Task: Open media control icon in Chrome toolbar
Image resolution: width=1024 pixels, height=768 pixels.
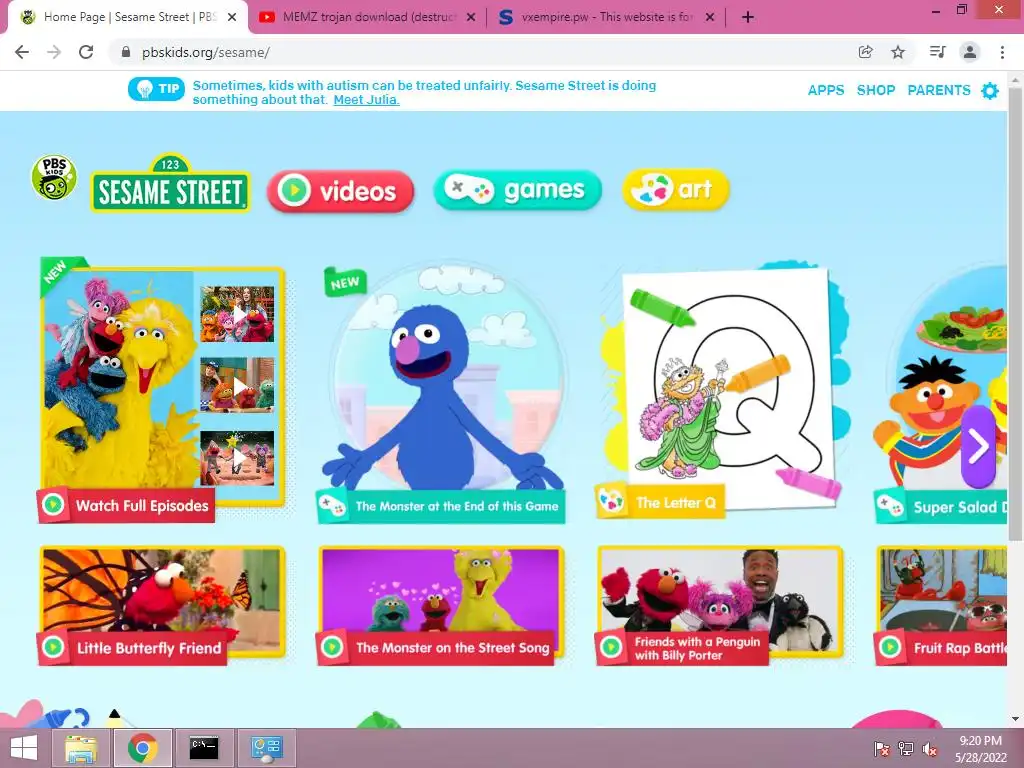Action: (937, 52)
